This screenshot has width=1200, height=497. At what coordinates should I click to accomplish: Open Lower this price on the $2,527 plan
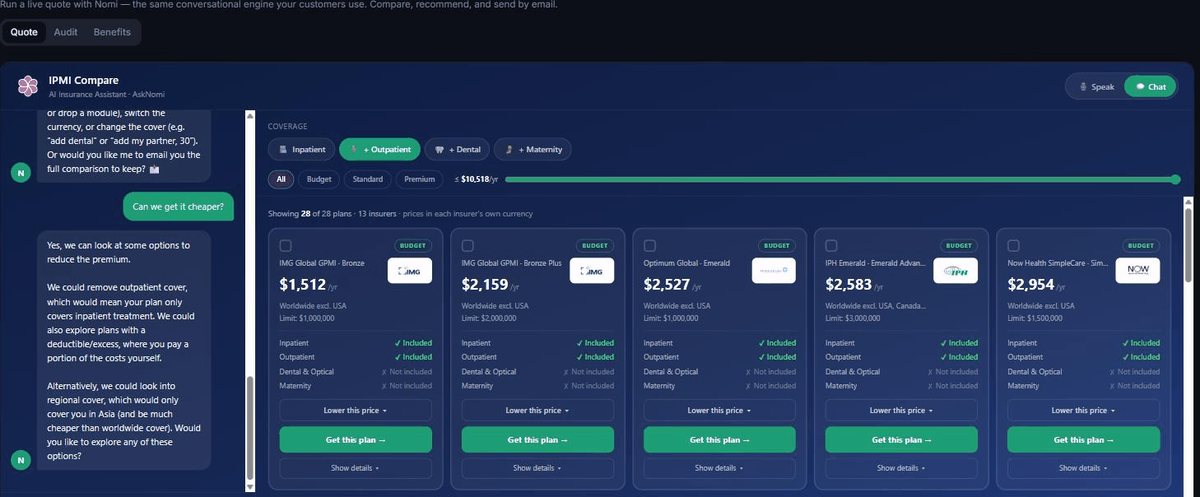click(x=720, y=410)
